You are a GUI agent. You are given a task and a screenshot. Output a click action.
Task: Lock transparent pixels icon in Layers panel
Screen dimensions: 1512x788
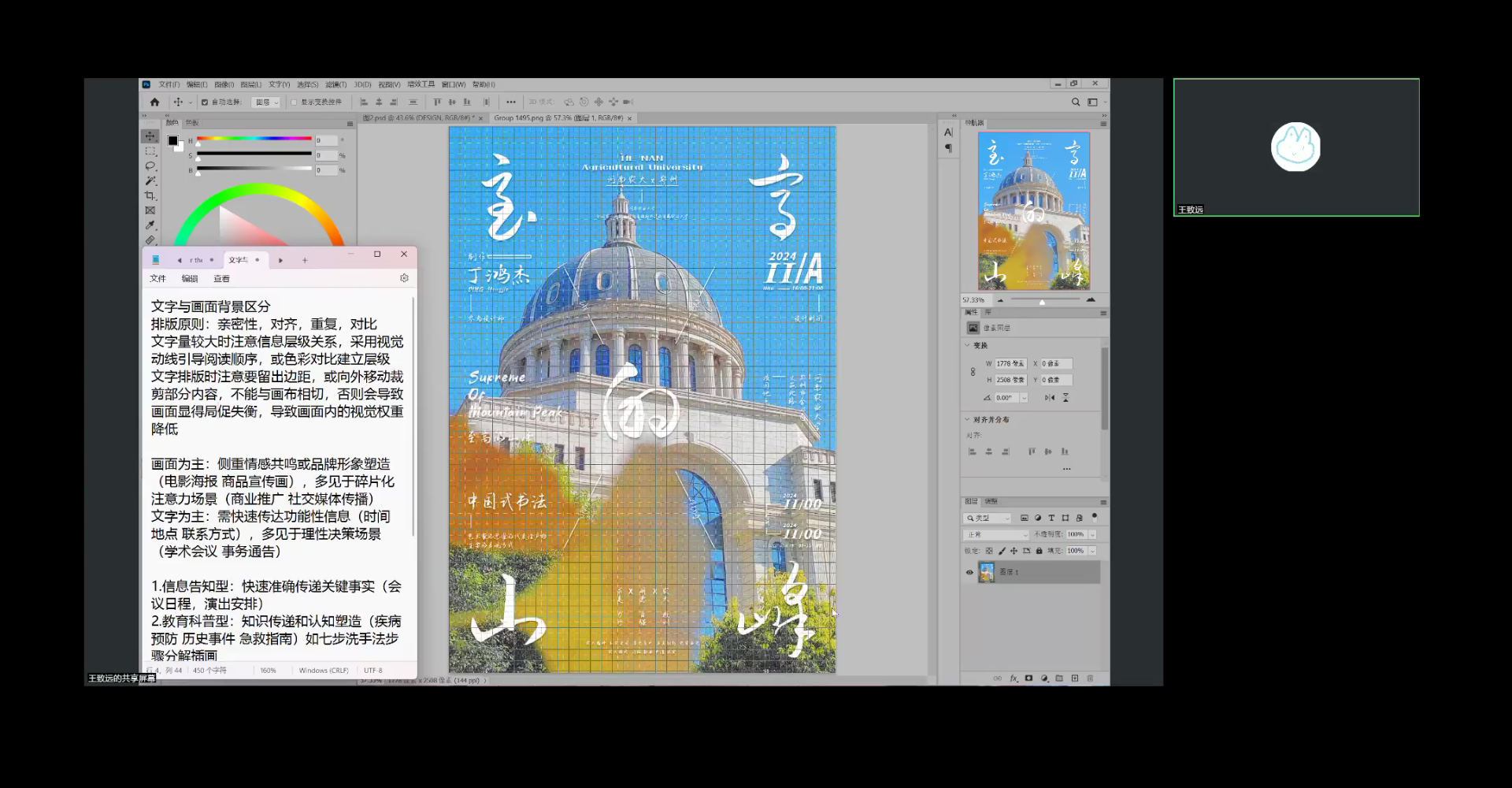[989, 551]
